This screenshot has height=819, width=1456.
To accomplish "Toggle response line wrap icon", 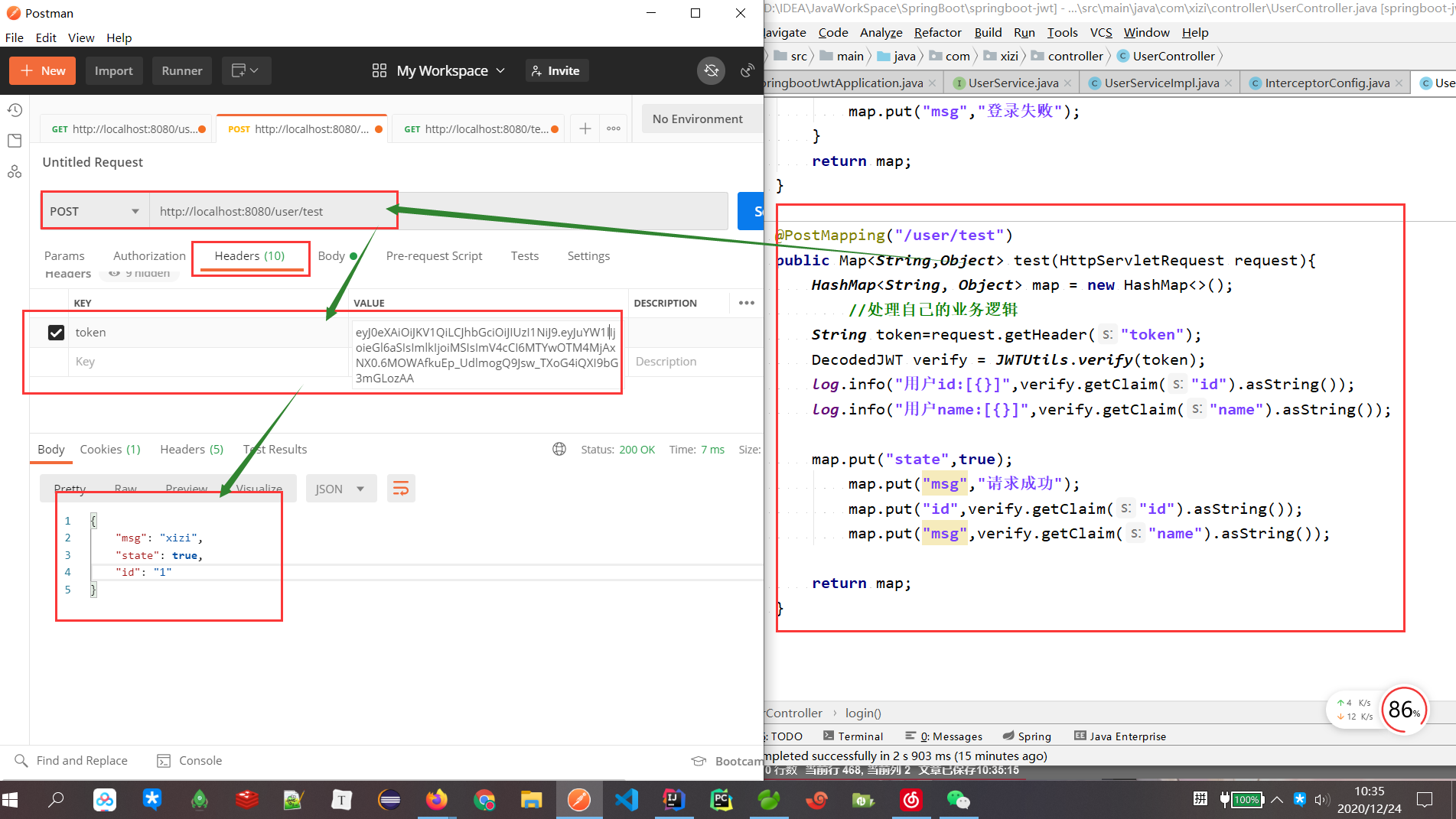I will 401,489.
